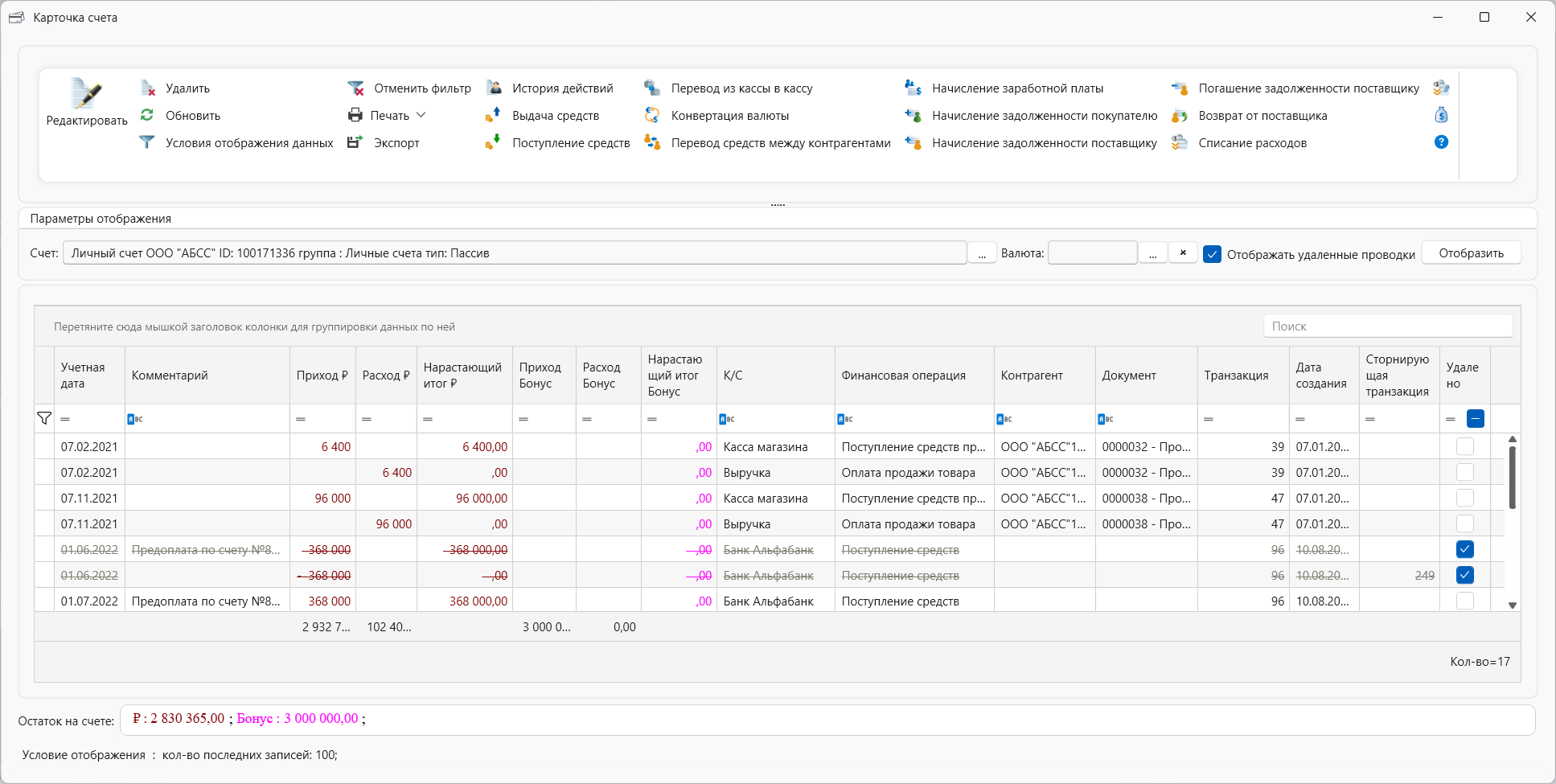Uncheck Удалено box for transaction 96 Предоплата row

[x=1465, y=549]
